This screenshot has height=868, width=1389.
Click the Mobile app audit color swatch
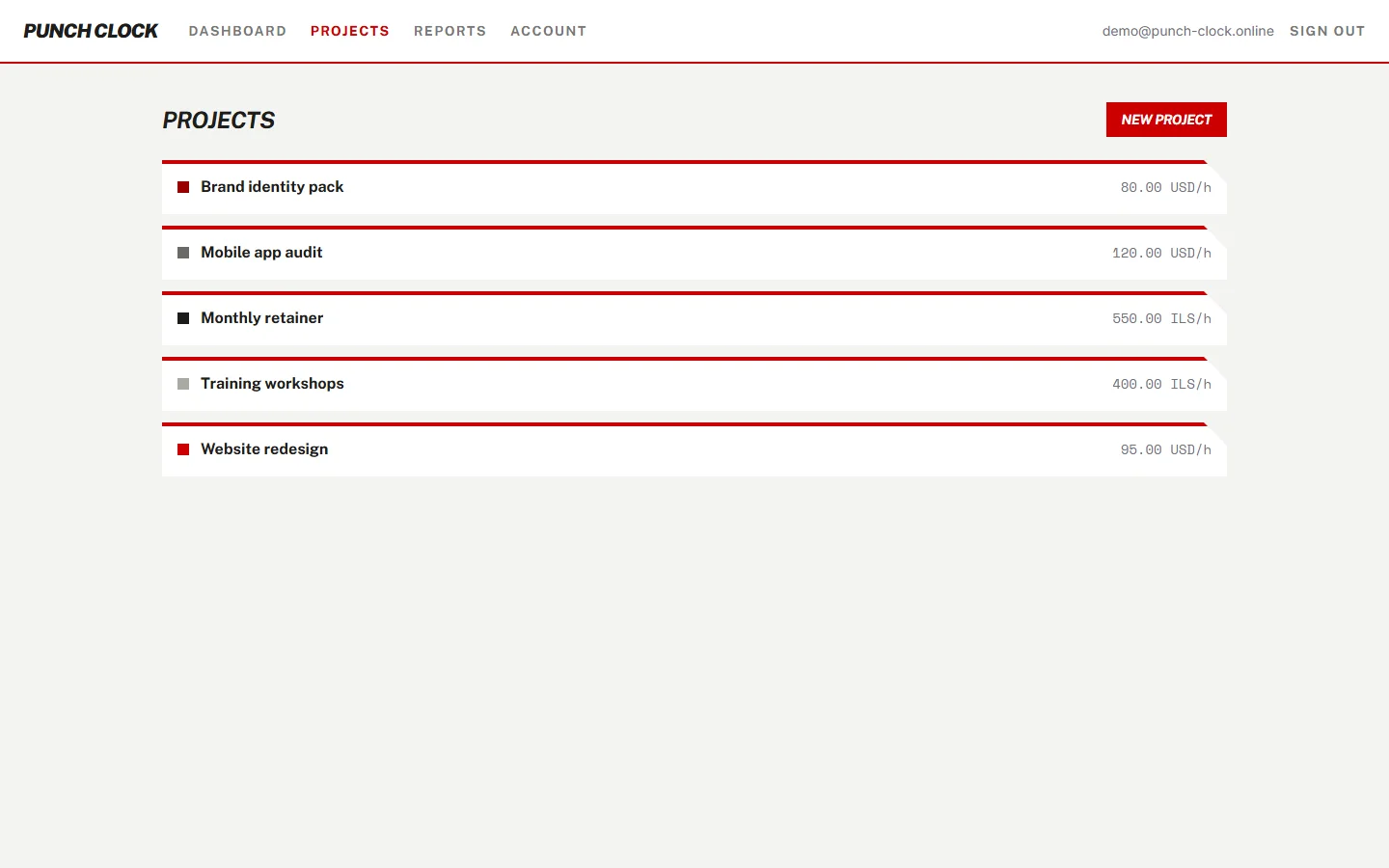tap(183, 253)
